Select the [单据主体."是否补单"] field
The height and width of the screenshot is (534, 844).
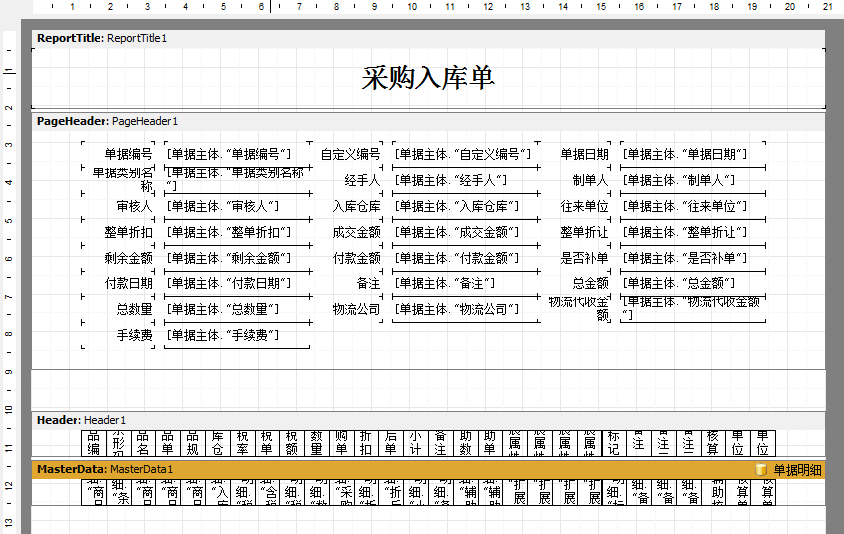(692, 258)
